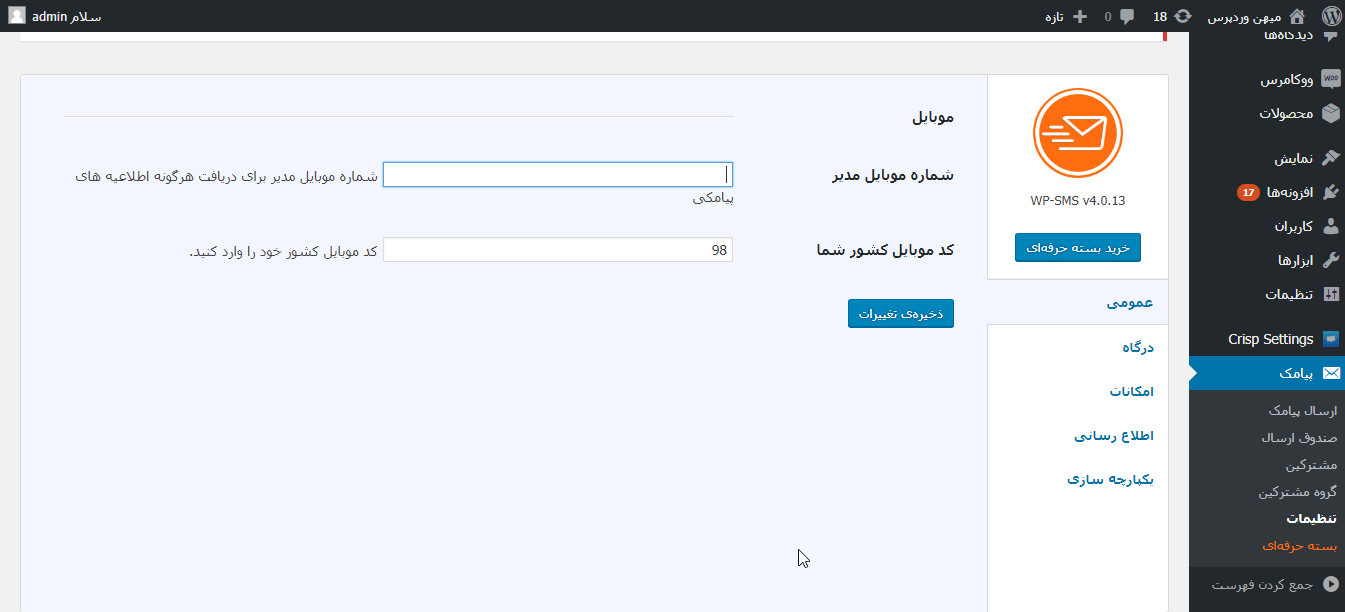
Task: Click the updates icon showing 18
Action: click(1183, 16)
